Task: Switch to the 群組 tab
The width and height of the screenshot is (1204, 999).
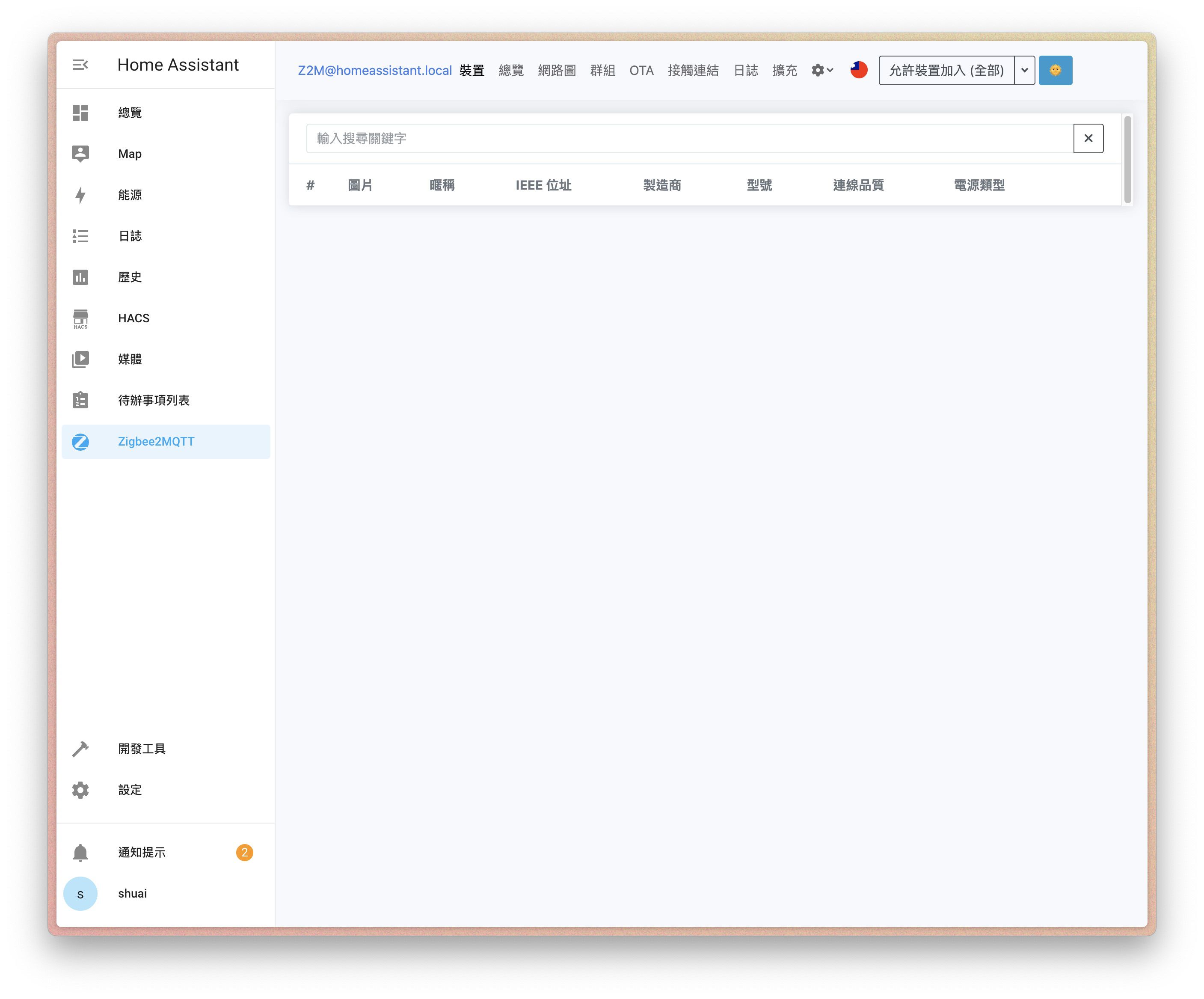Action: tap(602, 71)
